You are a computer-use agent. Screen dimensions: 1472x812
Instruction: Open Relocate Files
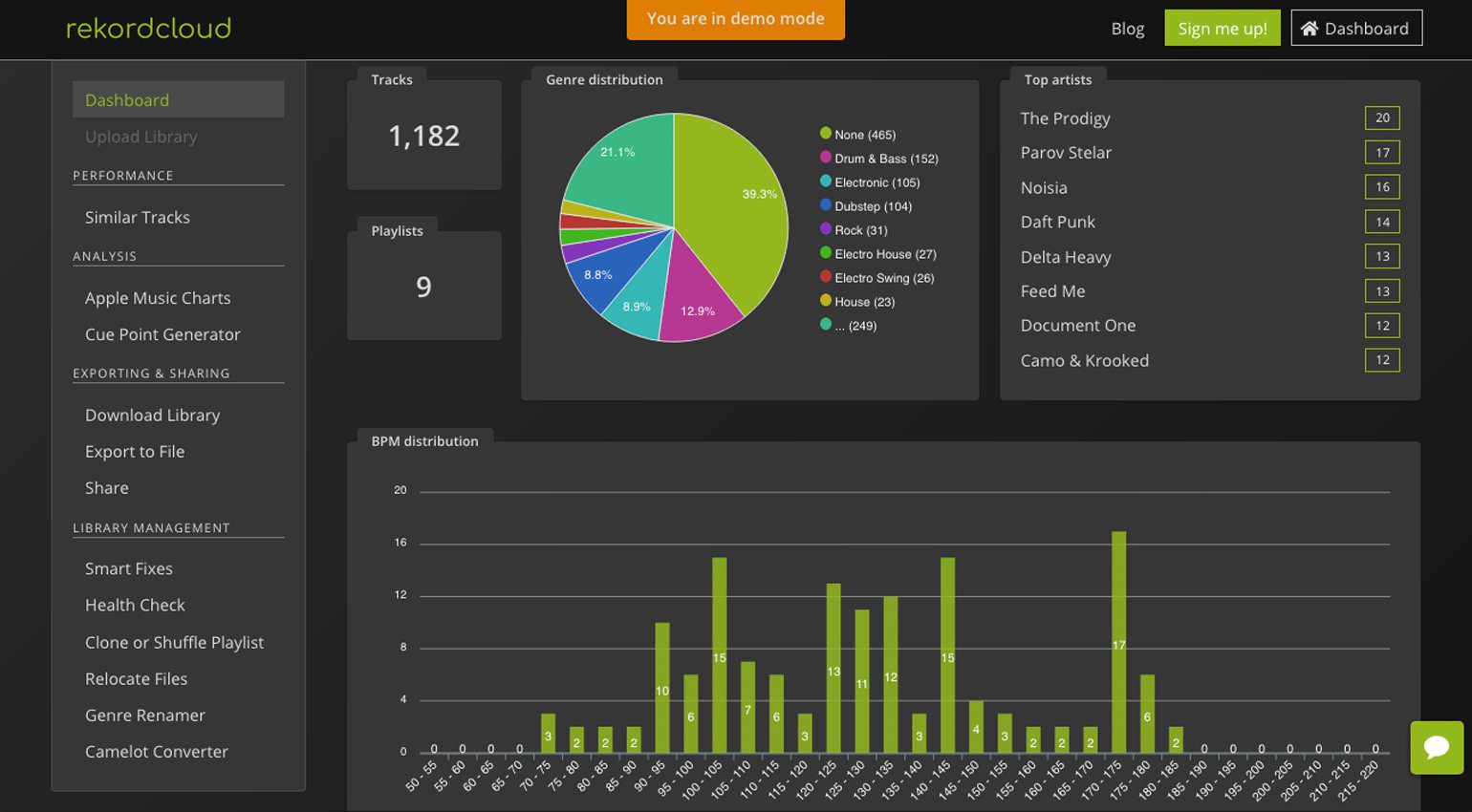[137, 678]
